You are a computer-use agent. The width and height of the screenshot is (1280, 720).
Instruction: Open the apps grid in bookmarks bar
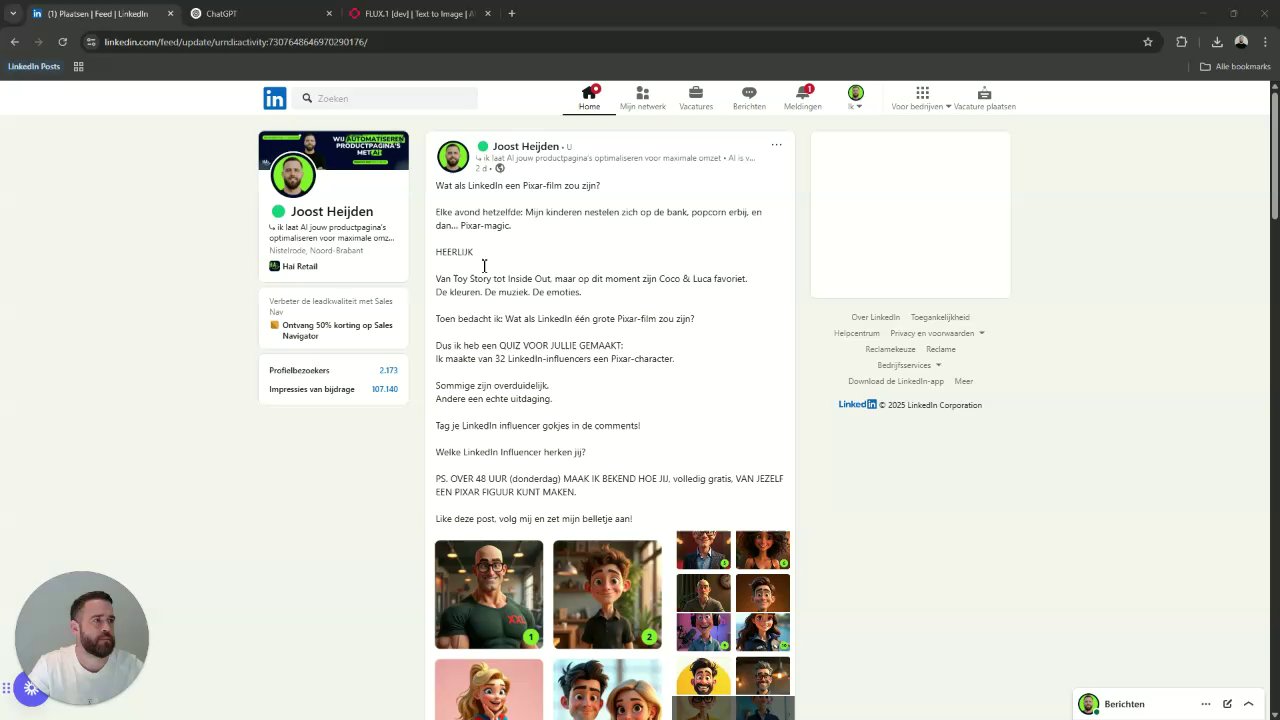[79, 67]
